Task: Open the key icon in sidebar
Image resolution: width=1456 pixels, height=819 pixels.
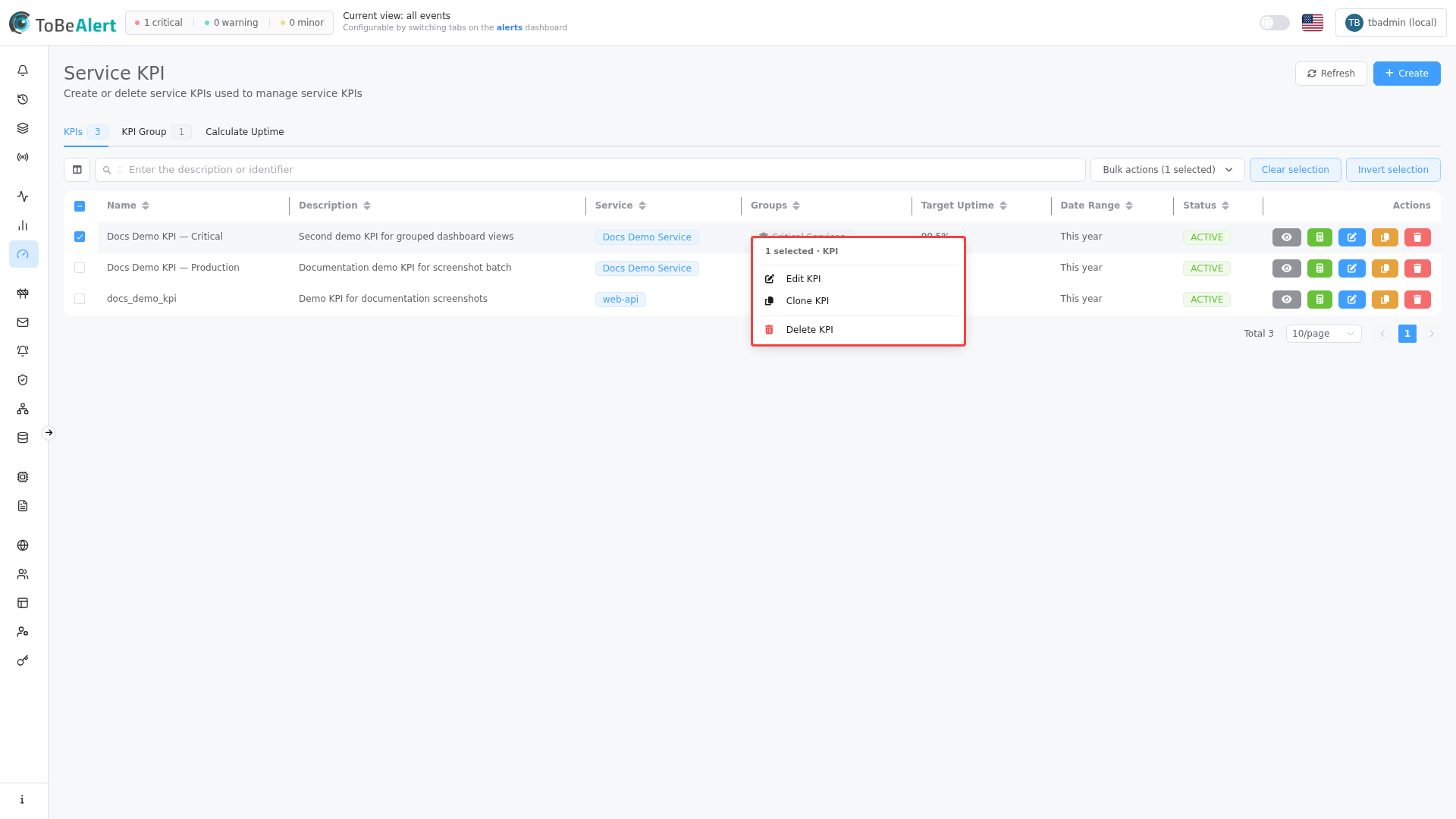Action: (23, 661)
